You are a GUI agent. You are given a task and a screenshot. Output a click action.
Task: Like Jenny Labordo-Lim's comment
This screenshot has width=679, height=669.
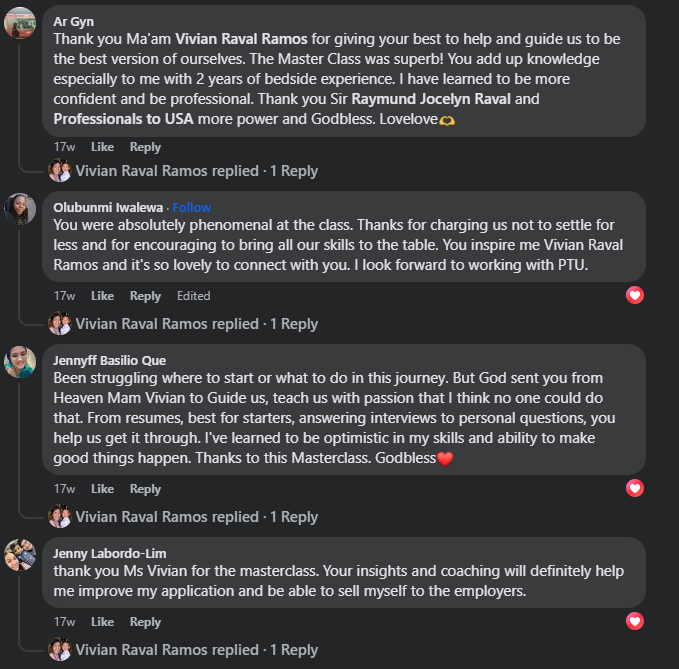[102, 622]
